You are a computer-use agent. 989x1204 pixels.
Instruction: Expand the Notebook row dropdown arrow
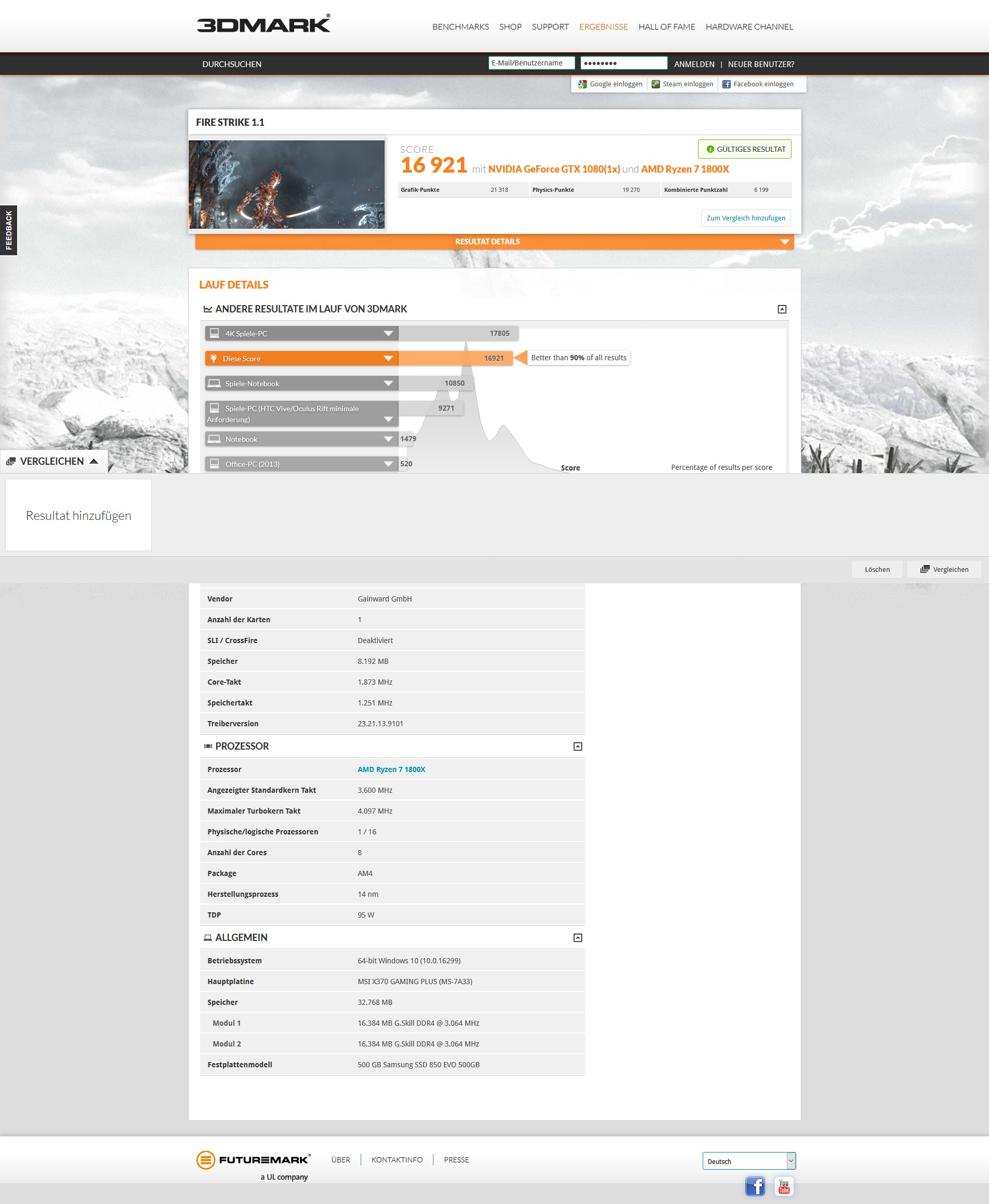click(x=388, y=439)
